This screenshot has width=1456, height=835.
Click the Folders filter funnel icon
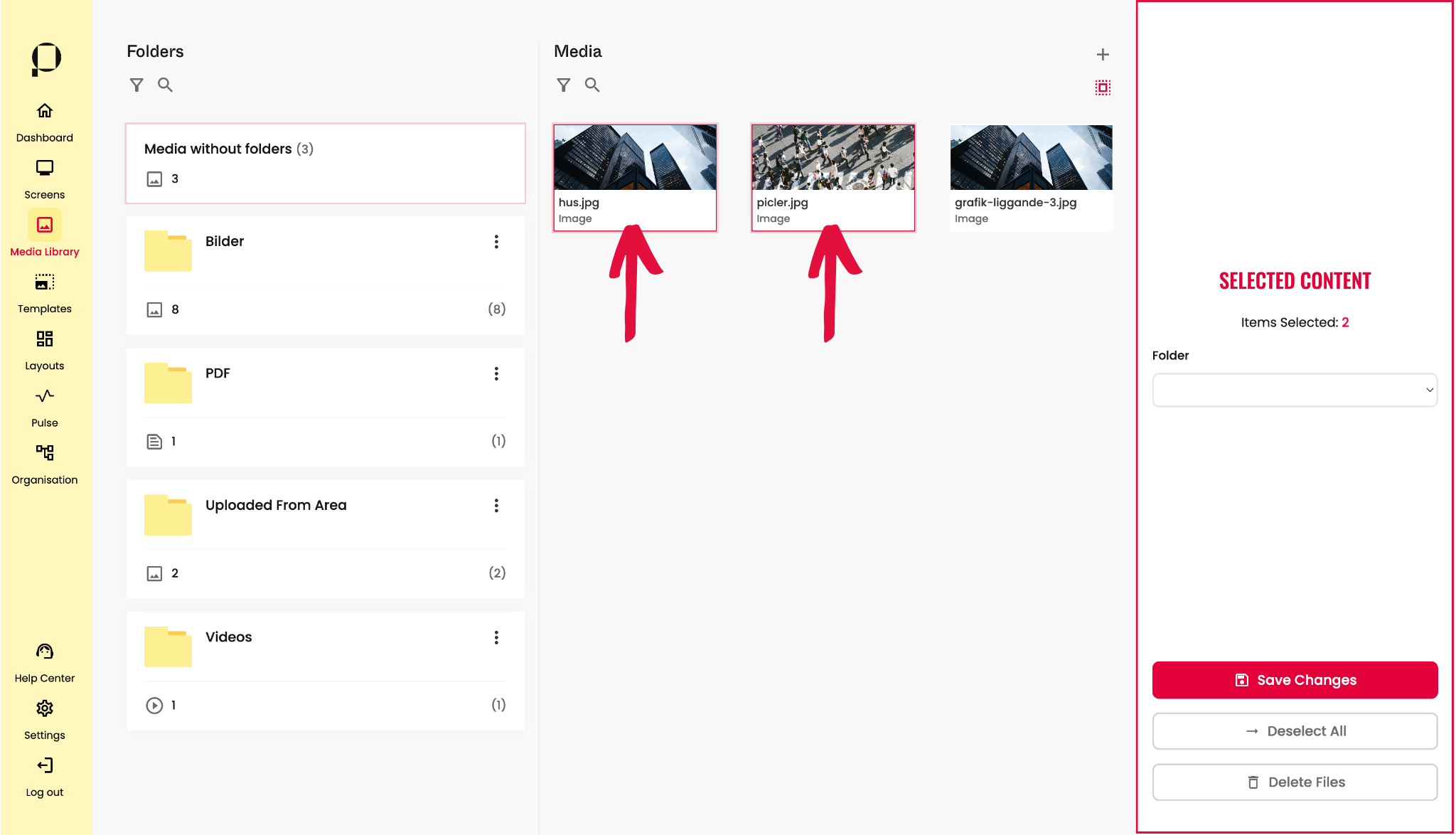[136, 85]
